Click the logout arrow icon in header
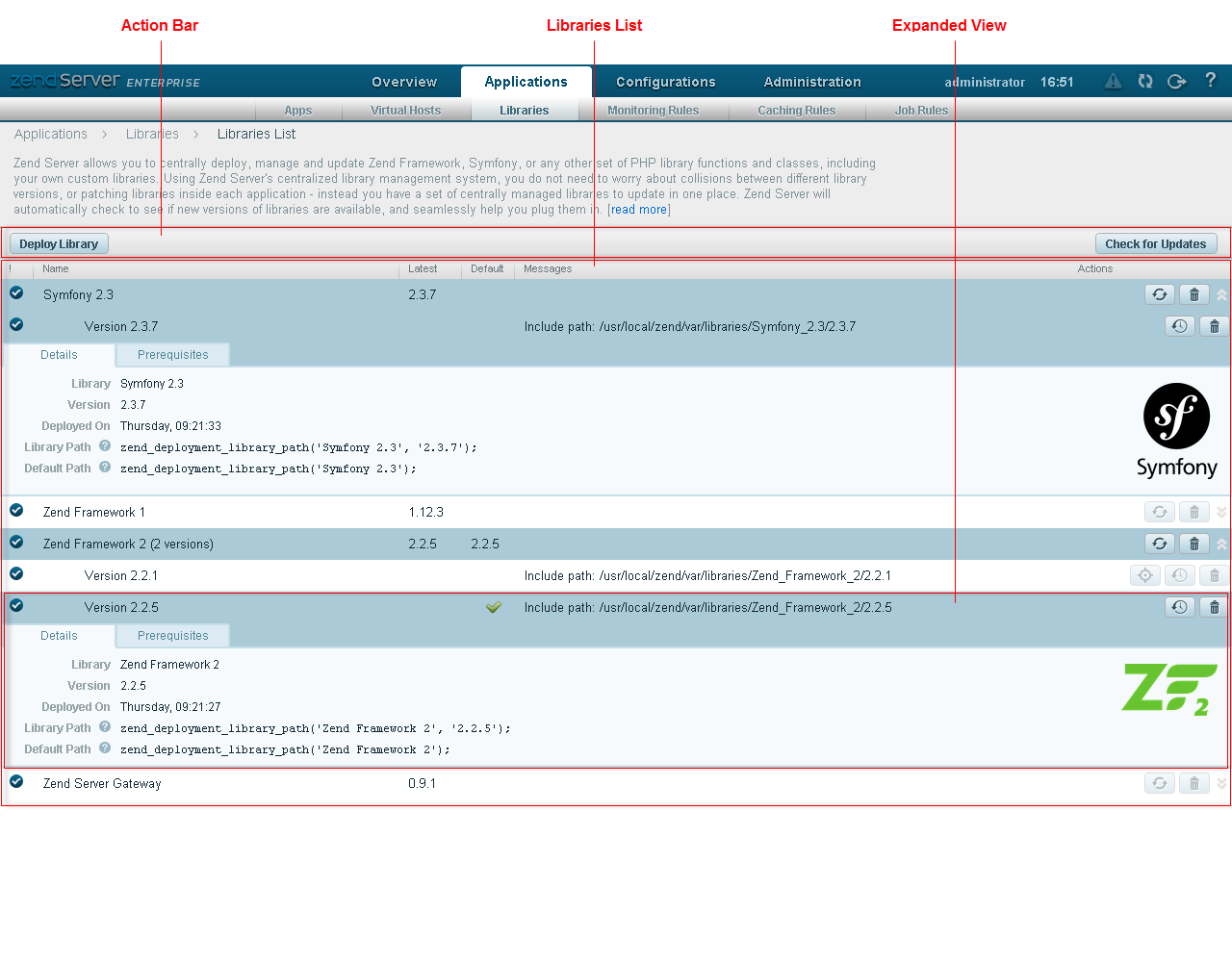Screen dimensions: 1232x963 1176,82
